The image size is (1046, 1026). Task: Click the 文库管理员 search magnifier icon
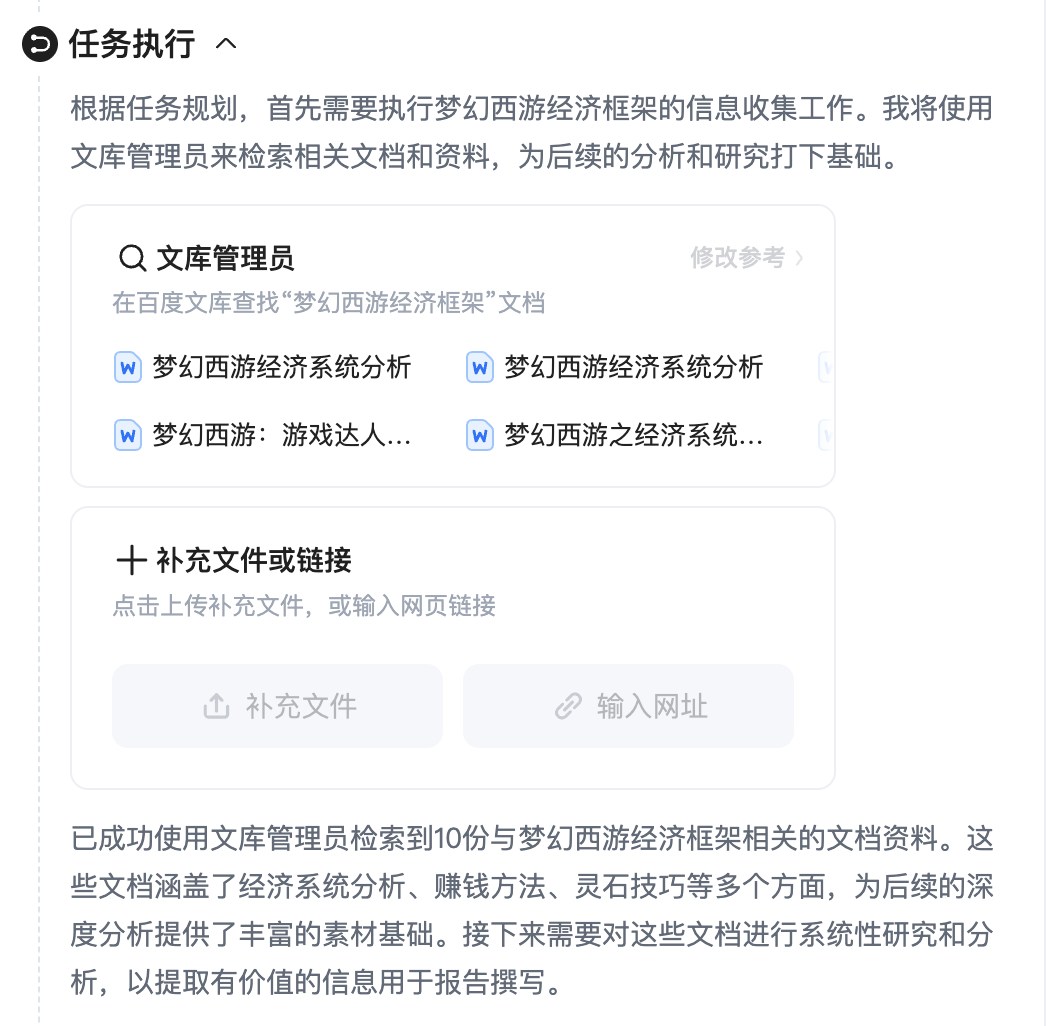click(132, 258)
